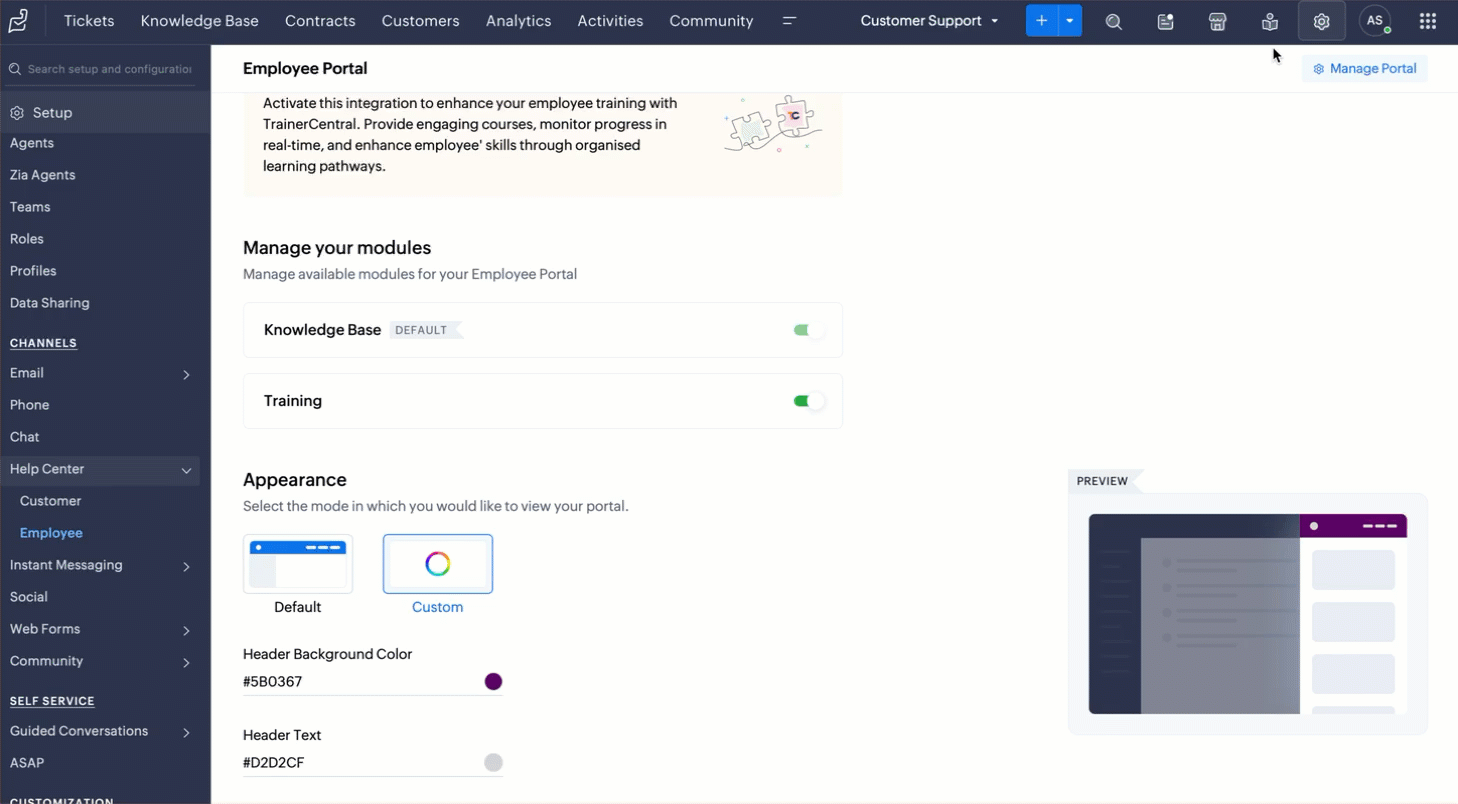This screenshot has height=804, width=1458.
Task: Open the Customer Support department dropdown
Action: click(929, 21)
